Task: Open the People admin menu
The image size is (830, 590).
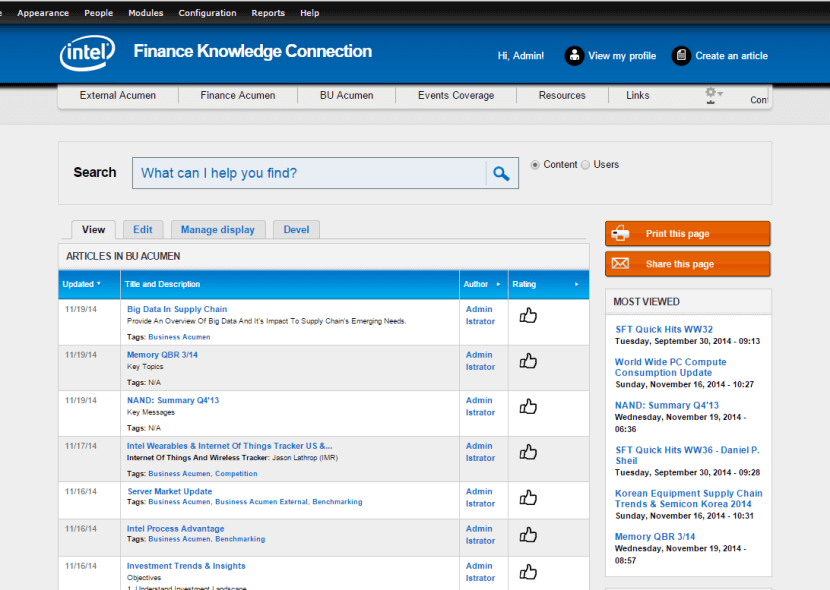Action: pyautogui.click(x=98, y=13)
